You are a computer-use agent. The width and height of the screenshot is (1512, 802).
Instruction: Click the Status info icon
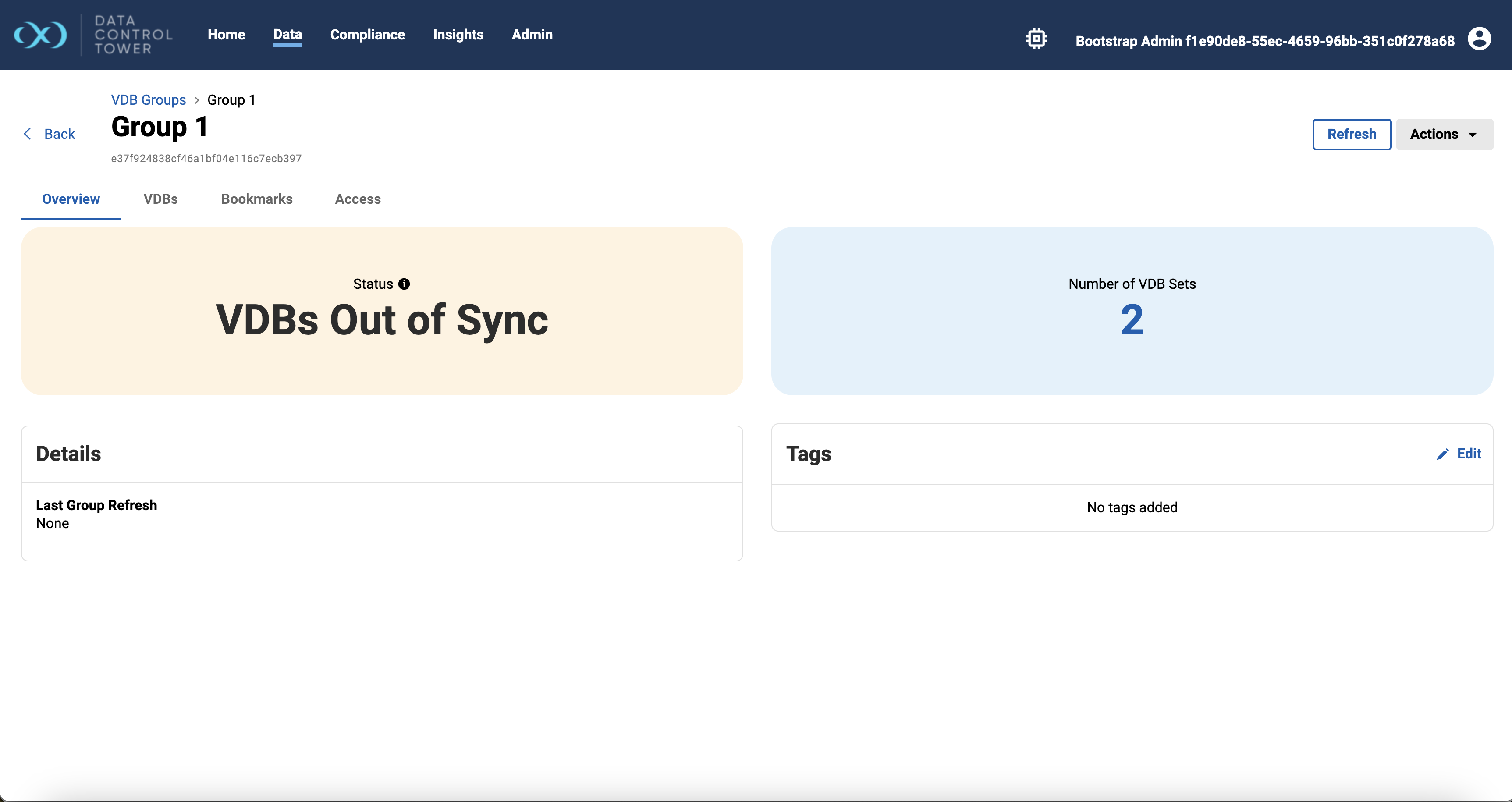[404, 284]
